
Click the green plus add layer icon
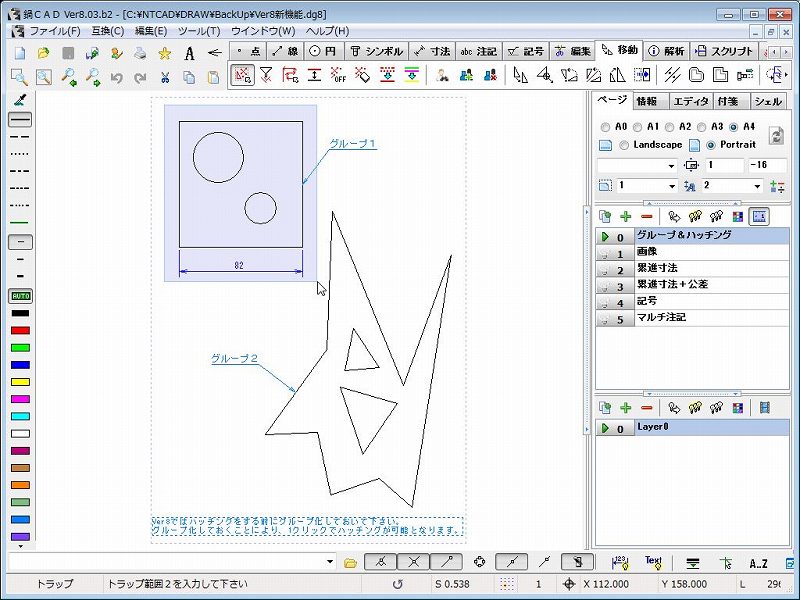coord(626,408)
